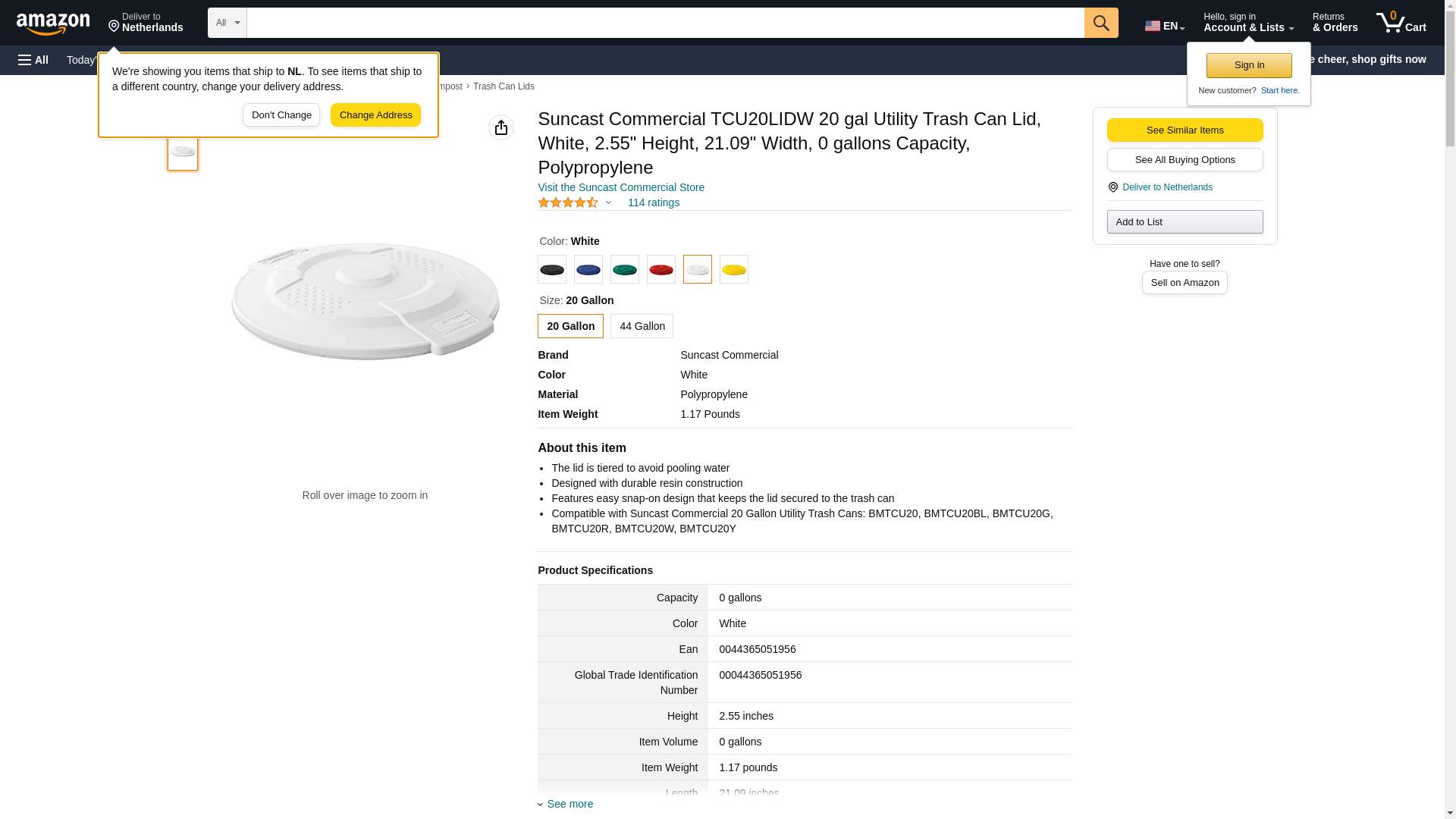The width and height of the screenshot is (1456, 819).
Task: Click into the Amazon search field
Action: [x=665, y=23]
